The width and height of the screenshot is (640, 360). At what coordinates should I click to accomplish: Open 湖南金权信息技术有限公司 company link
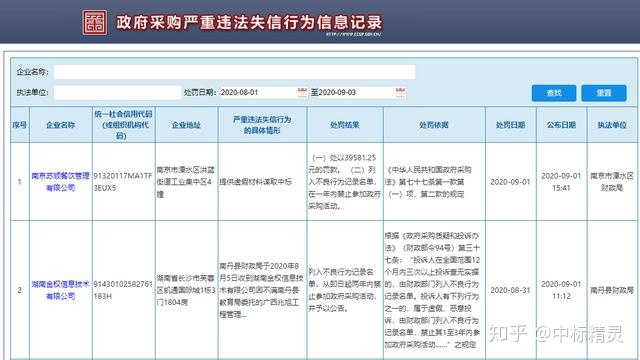60,290
